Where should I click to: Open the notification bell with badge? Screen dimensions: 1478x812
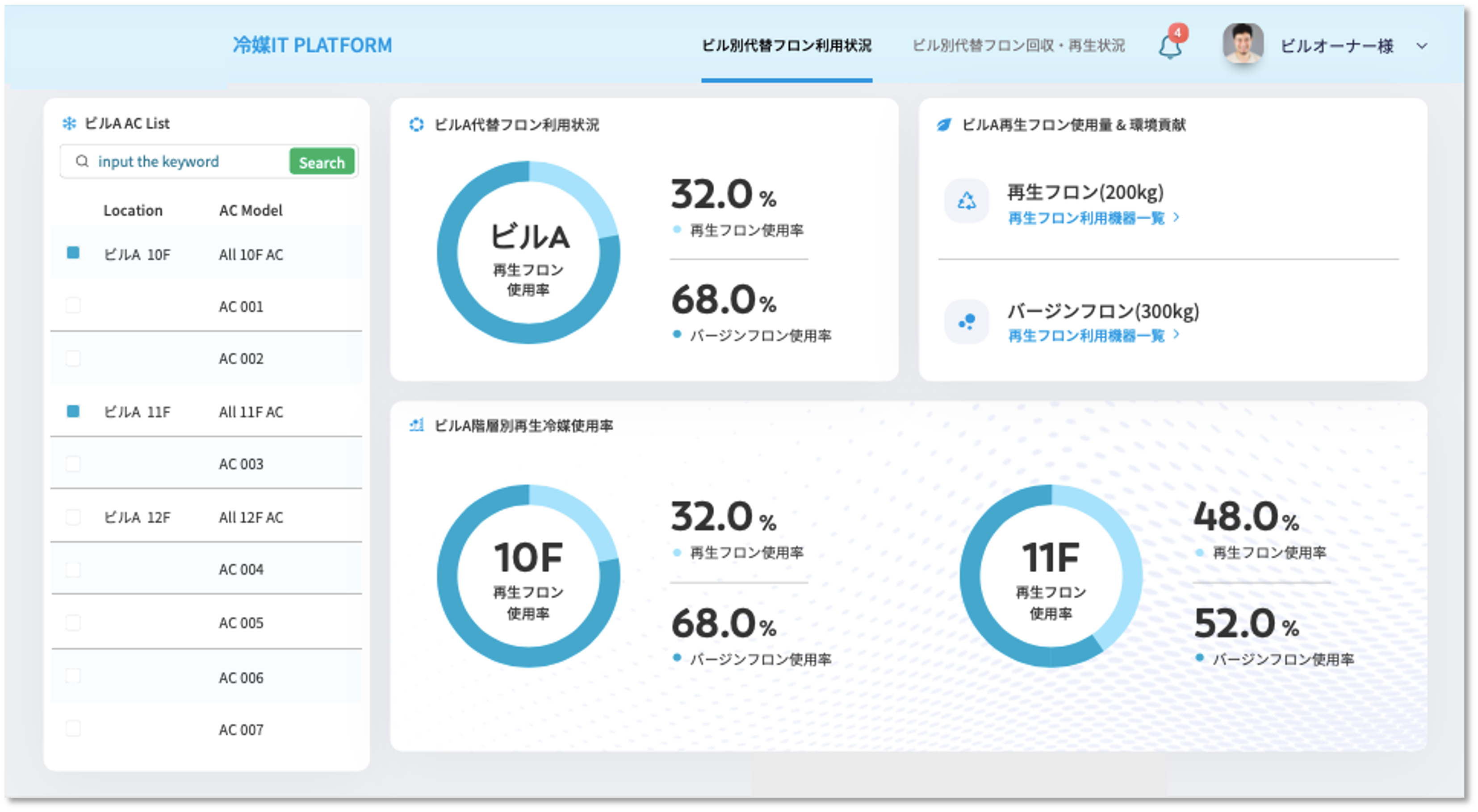[1169, 46]
